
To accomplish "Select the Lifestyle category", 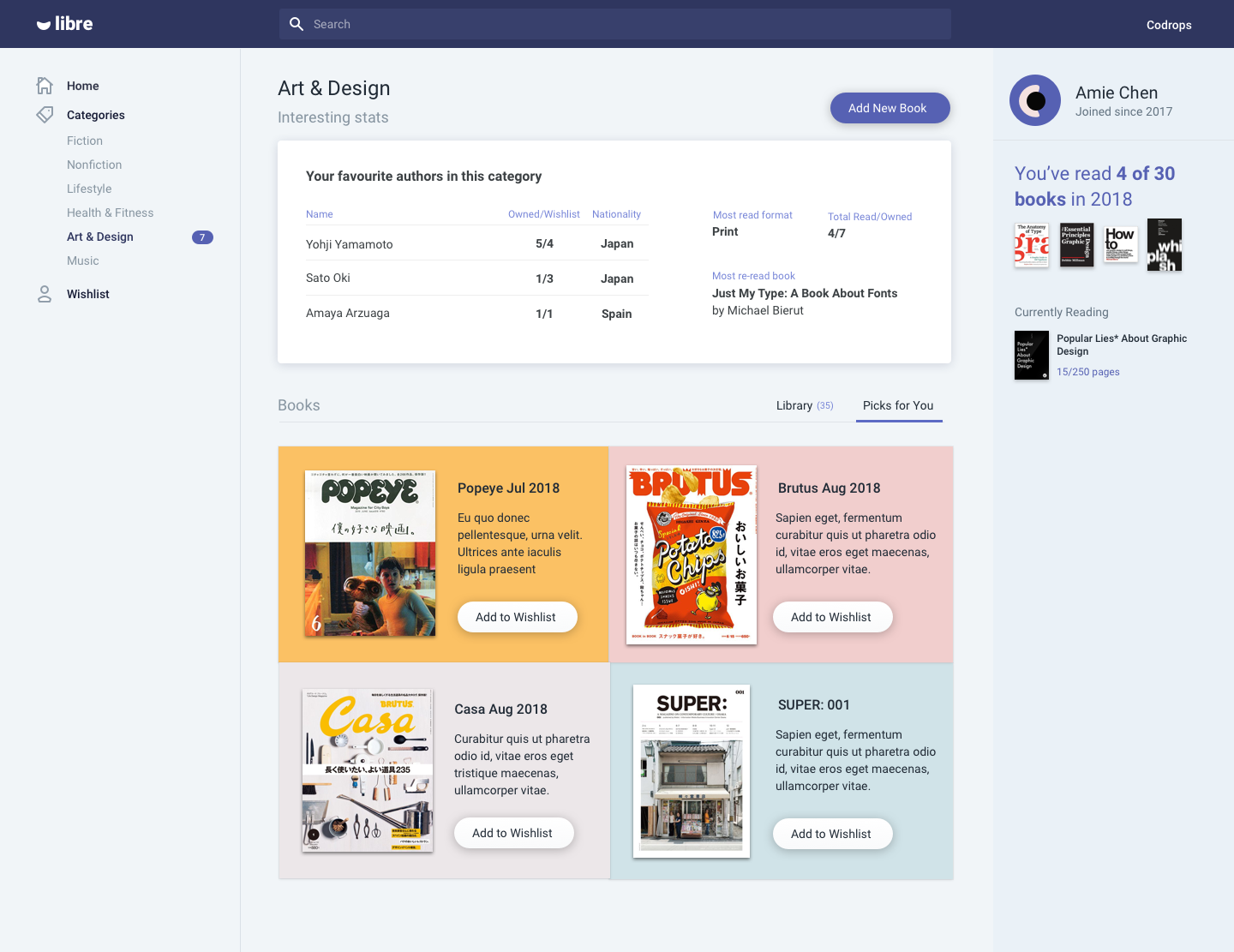I will [x=89, y=189].
